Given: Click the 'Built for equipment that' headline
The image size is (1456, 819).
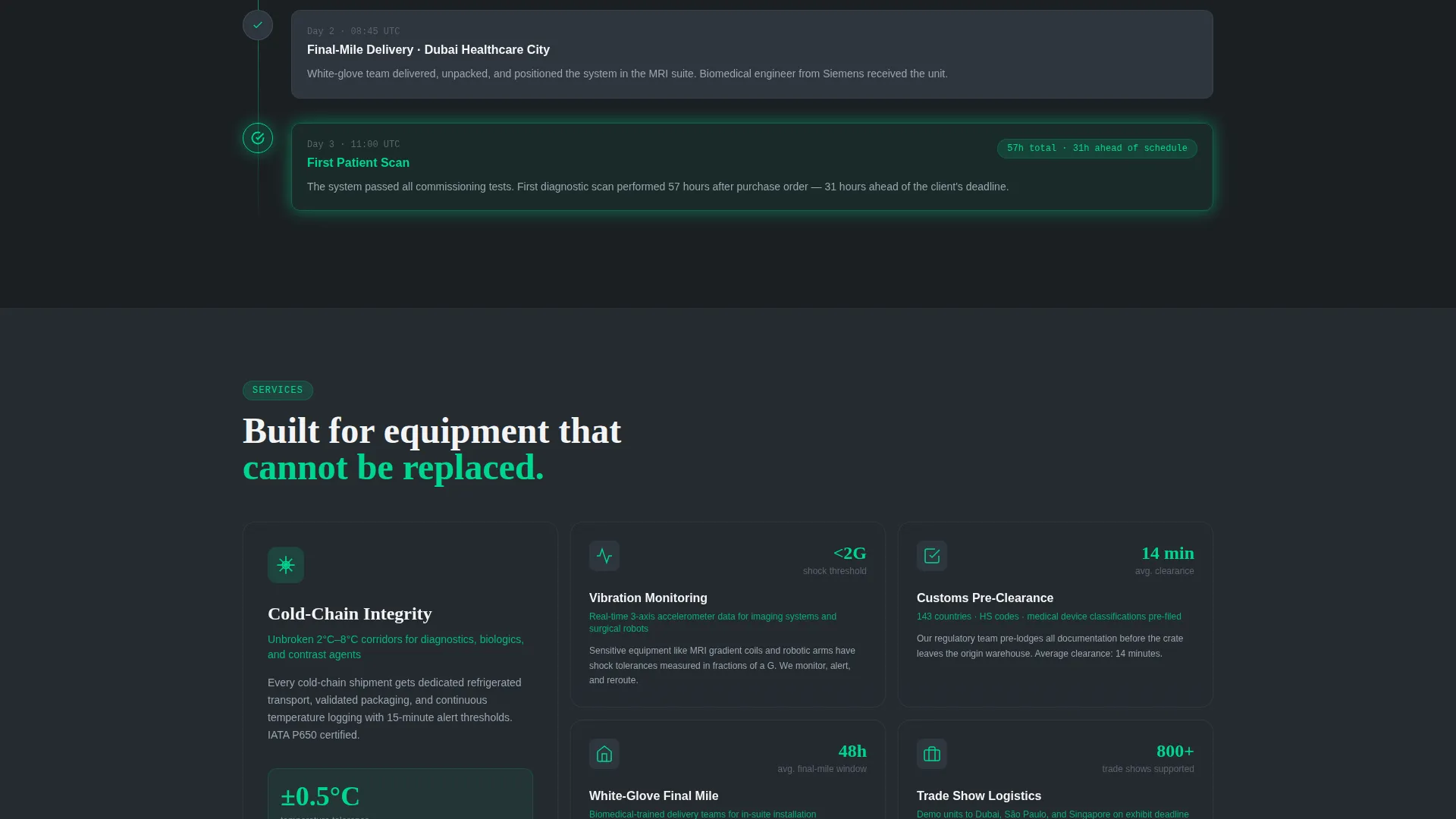Looking at the screenshot, I should click(432, 431).
